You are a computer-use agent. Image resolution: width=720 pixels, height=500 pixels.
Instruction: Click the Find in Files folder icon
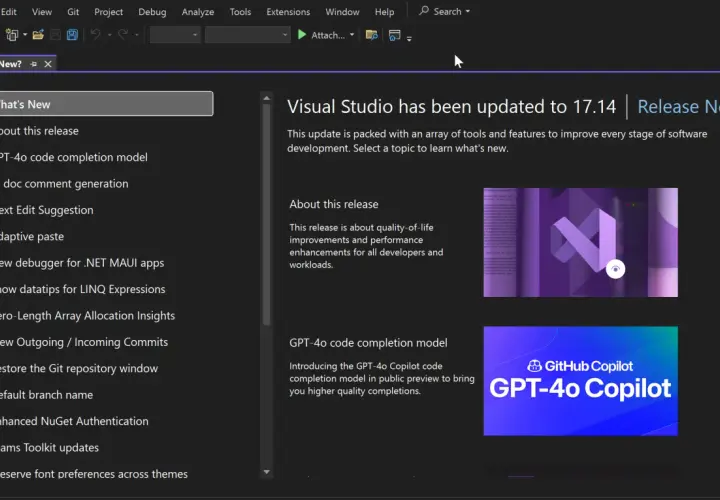[371, 35]
